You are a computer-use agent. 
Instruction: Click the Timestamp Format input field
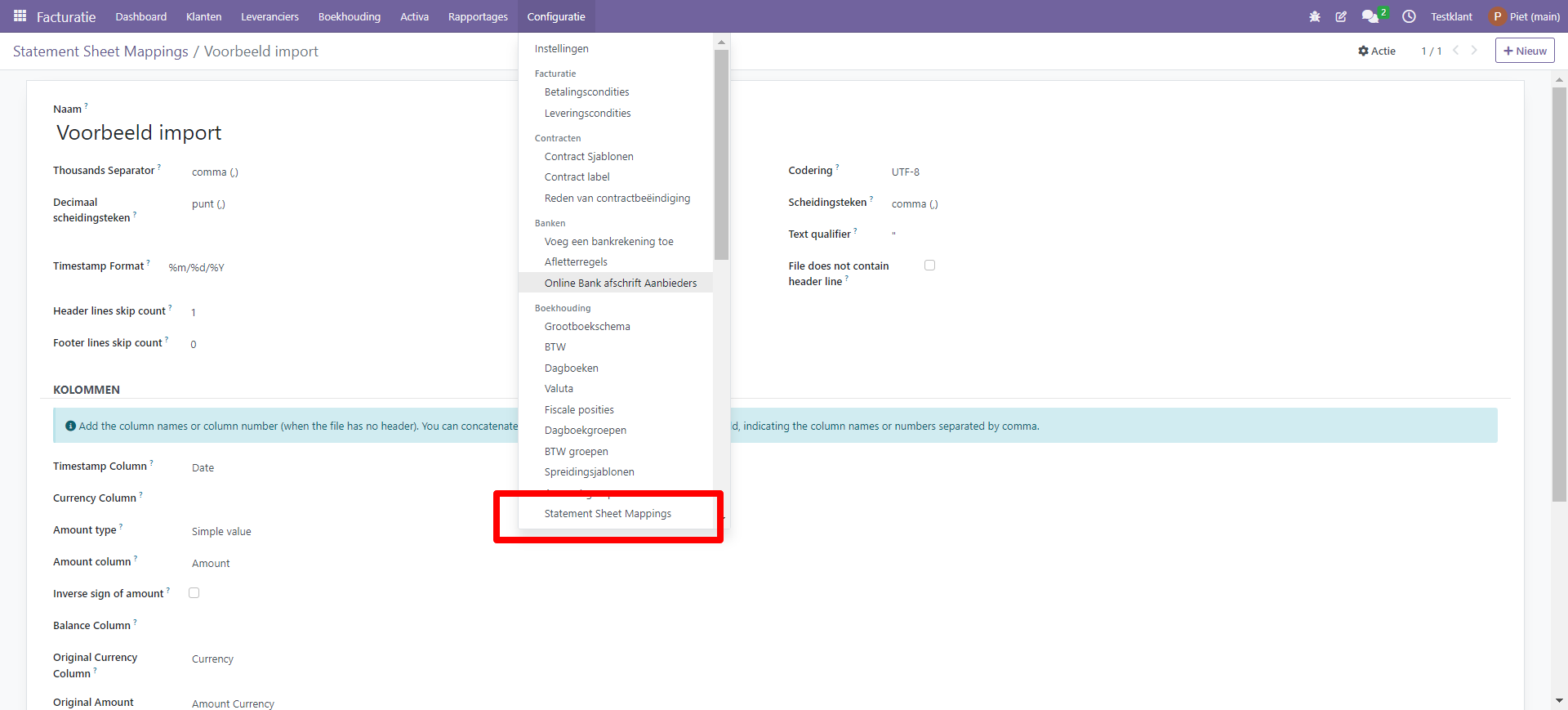click(327, 268)
